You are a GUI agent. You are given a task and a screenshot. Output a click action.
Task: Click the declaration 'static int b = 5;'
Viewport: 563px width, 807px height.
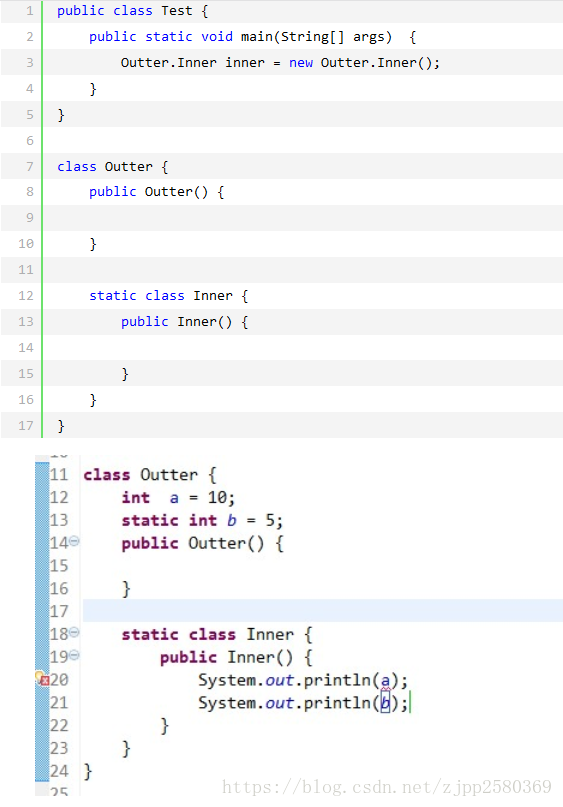coord(202,520)
